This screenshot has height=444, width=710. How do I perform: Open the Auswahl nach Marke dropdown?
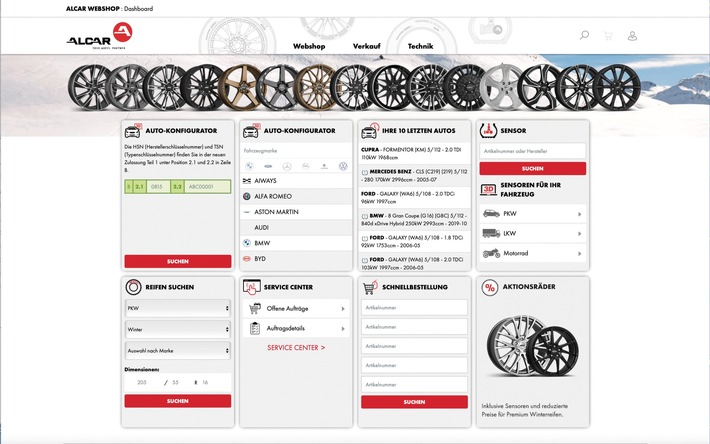(x=178, y=351)
